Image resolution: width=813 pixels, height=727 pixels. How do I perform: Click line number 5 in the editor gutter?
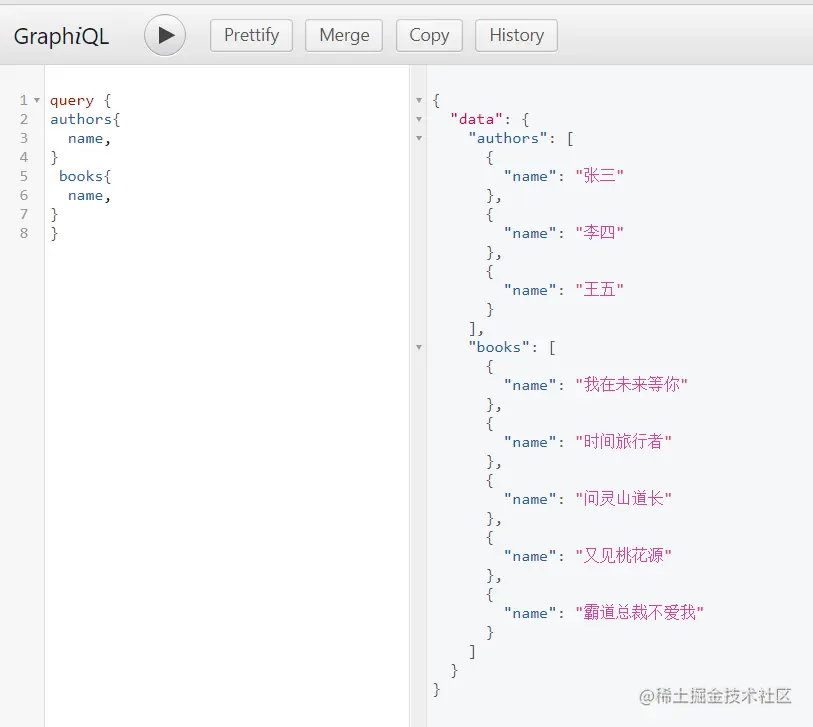click(x=24, y=176)
